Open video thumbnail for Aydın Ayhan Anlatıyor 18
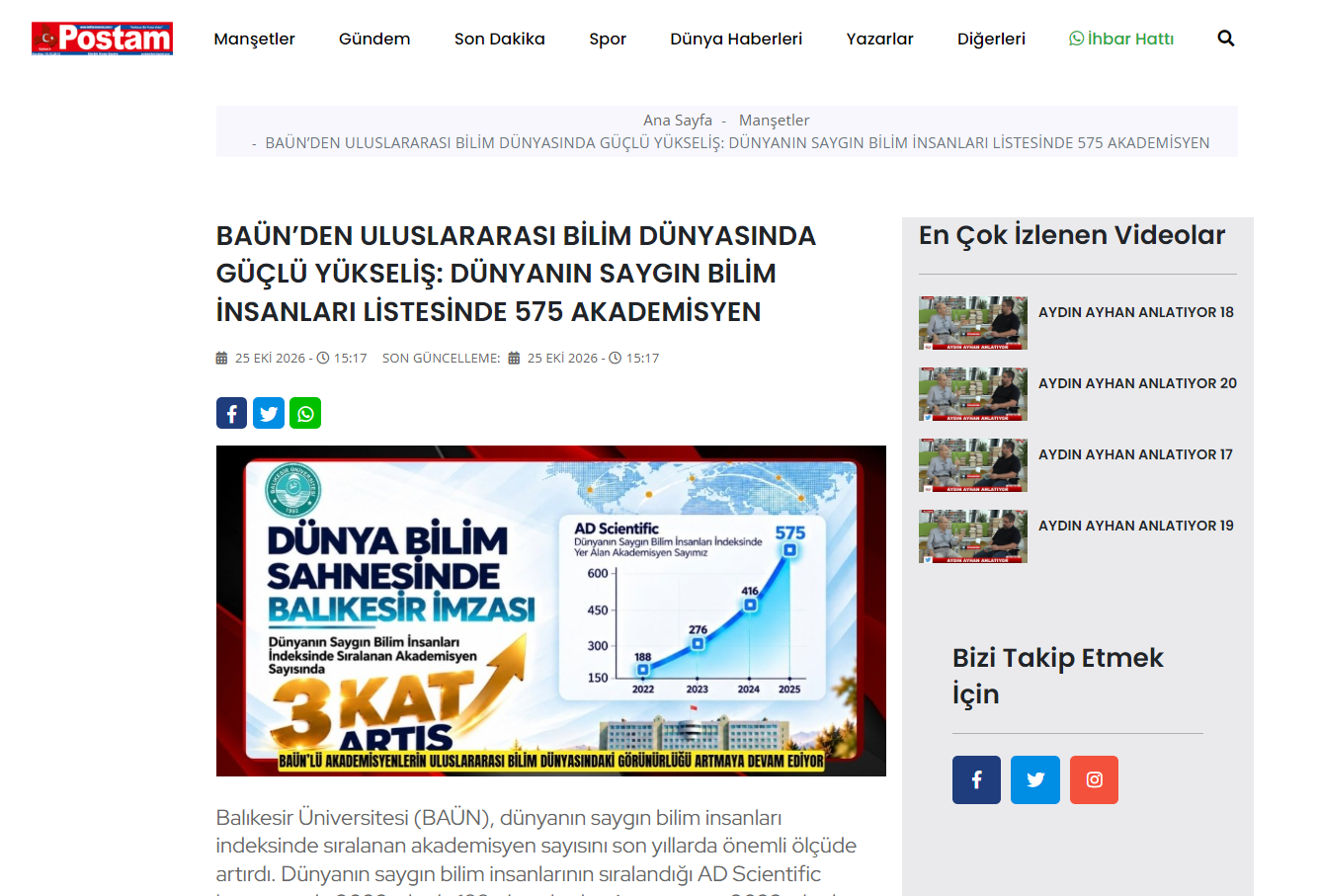Viewport: 1319px width, 896px height. [973, 323]
